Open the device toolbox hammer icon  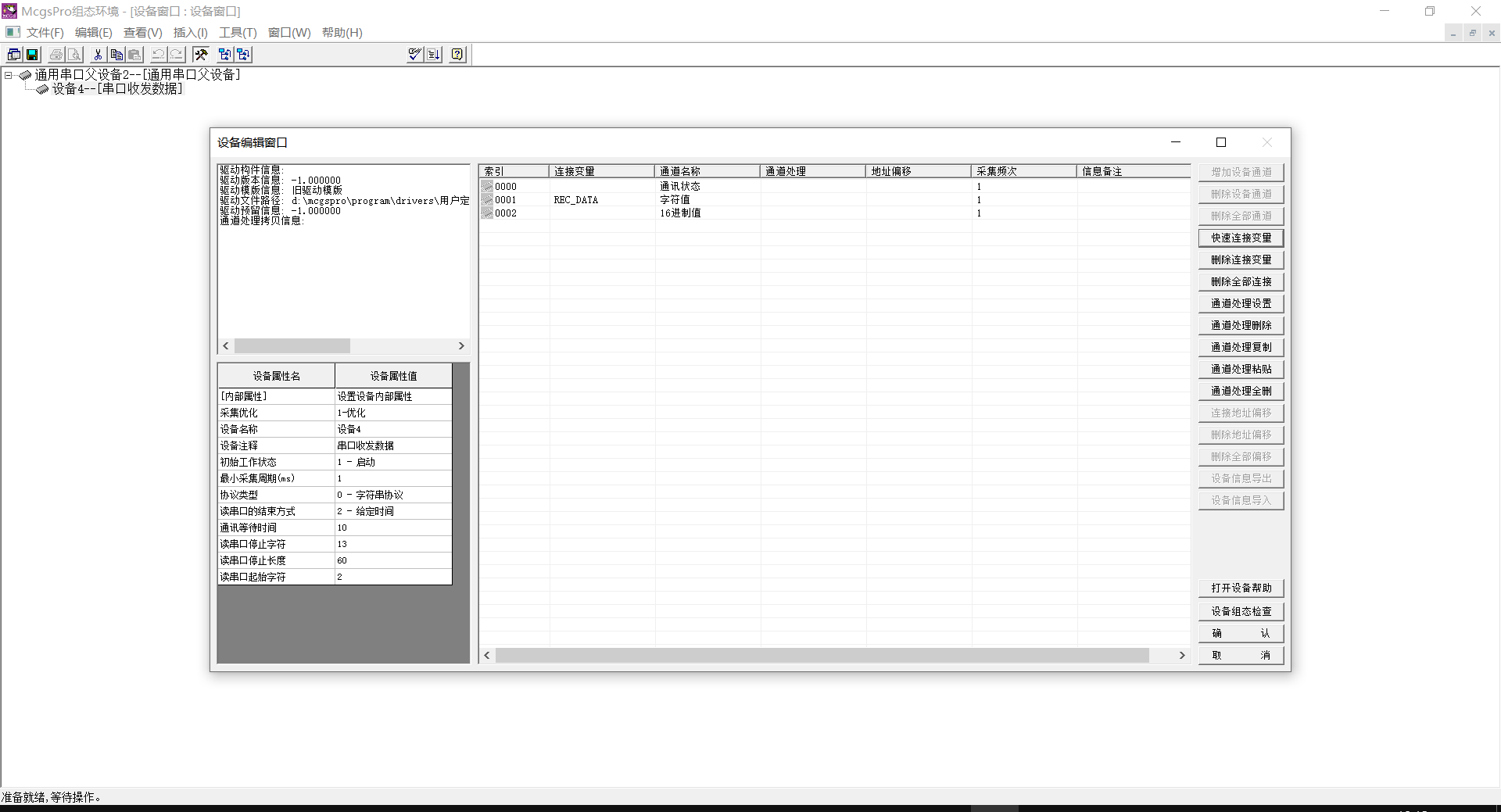point(201,54)
